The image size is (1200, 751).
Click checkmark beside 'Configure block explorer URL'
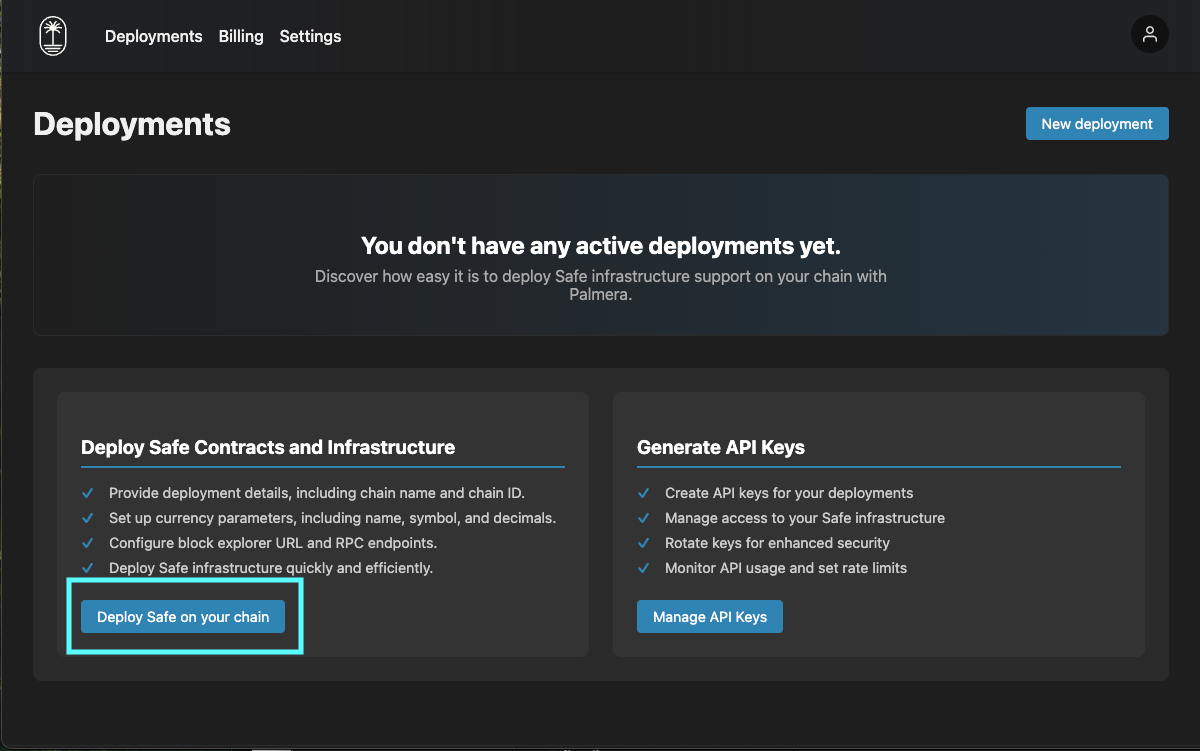(x=88, y=543)
